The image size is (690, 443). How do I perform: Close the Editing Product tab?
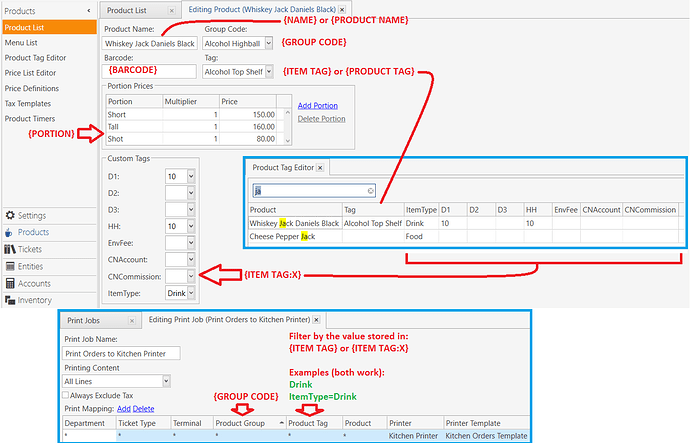coord(342,9)
